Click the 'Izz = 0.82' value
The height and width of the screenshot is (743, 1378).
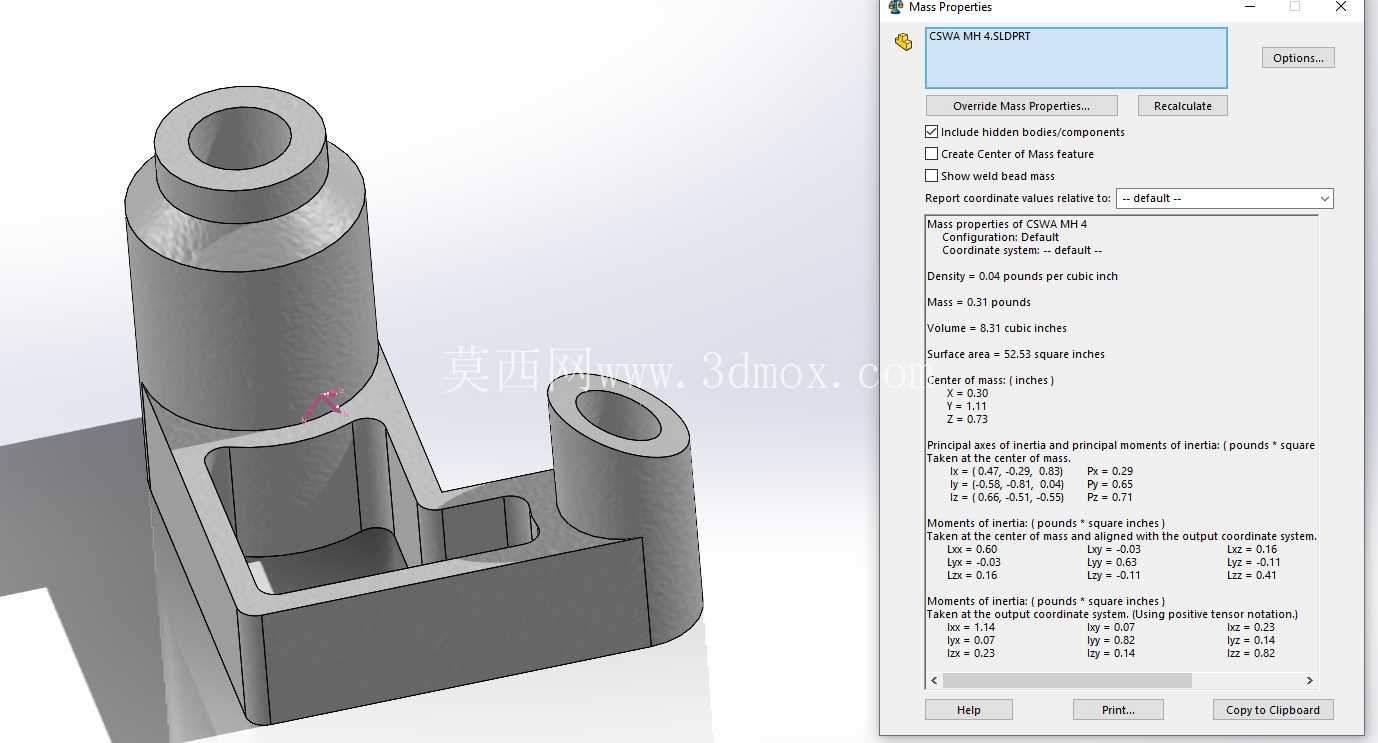tap(1250, 653)
